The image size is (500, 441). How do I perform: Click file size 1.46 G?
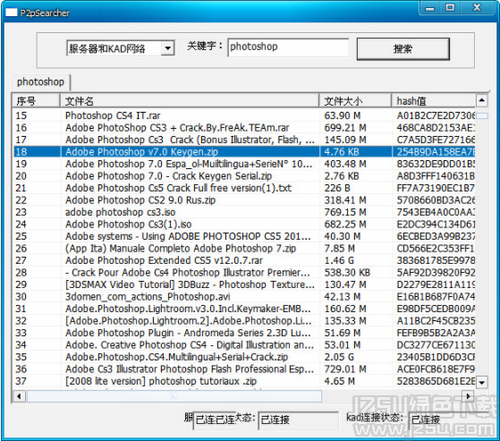click(x=339, y=260)
